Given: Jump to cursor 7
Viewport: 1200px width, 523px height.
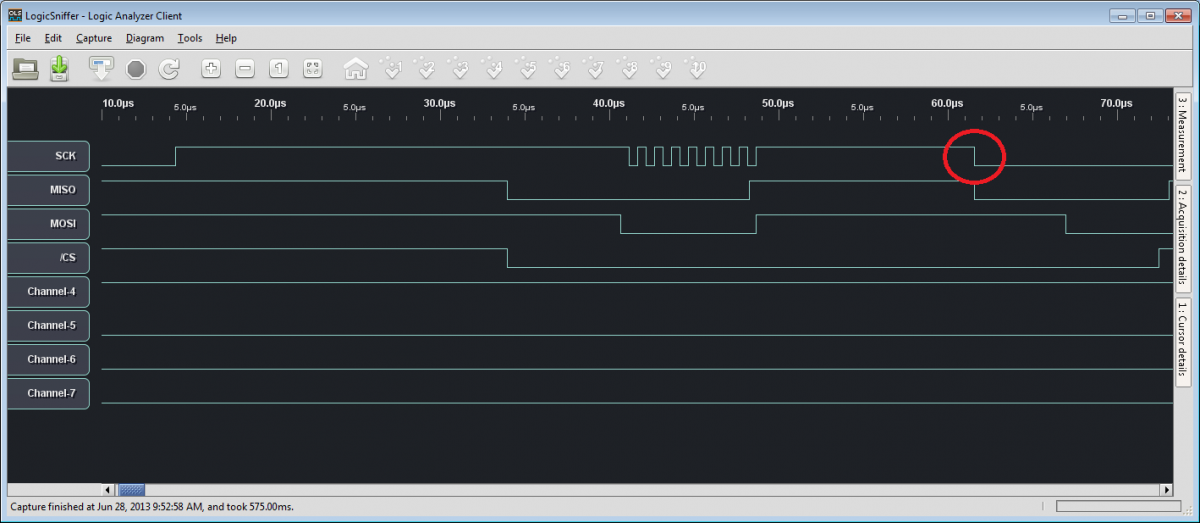Looking at the screenshot, I should point(595,69).
